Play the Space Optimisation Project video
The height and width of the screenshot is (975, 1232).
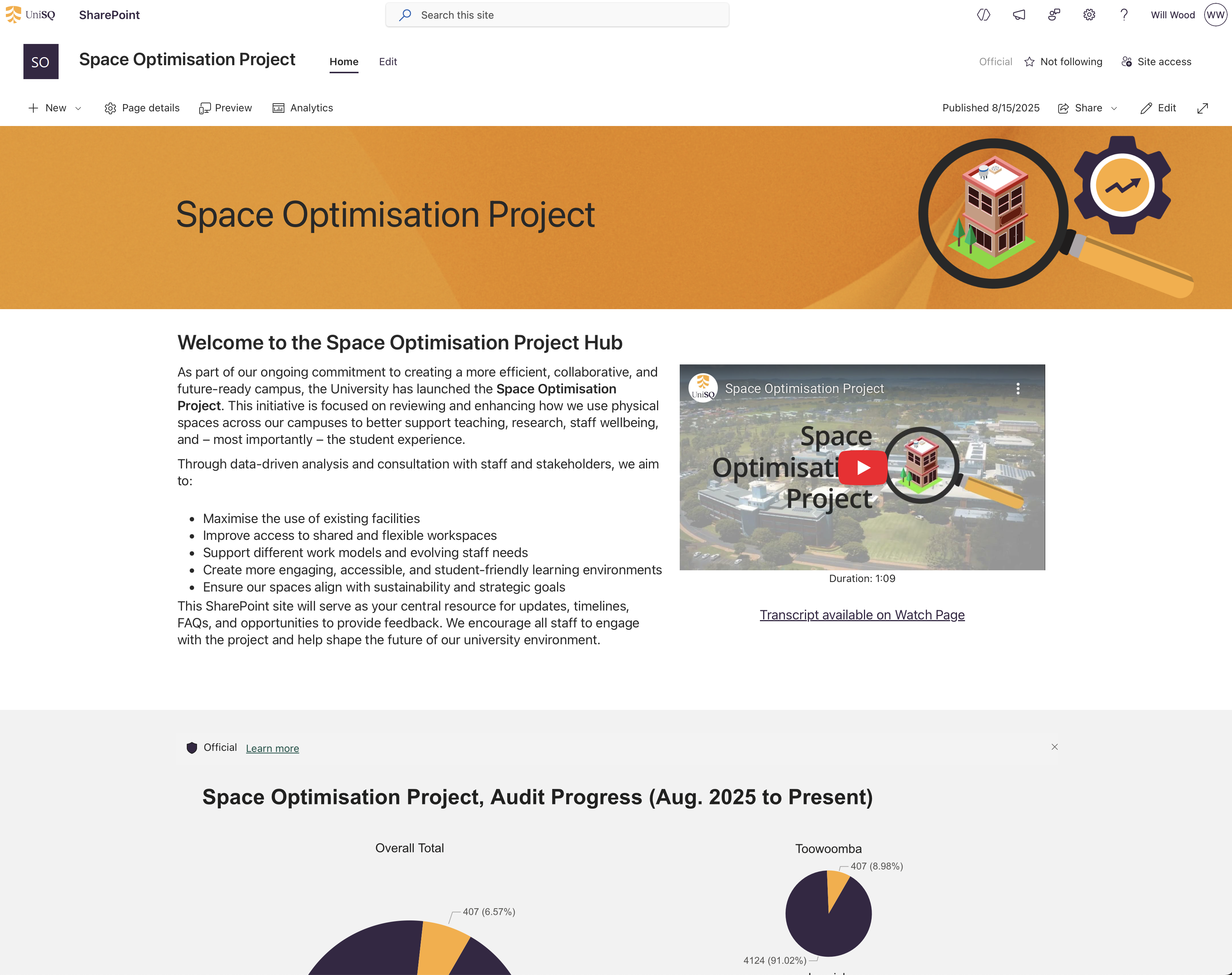coord(862,467)
